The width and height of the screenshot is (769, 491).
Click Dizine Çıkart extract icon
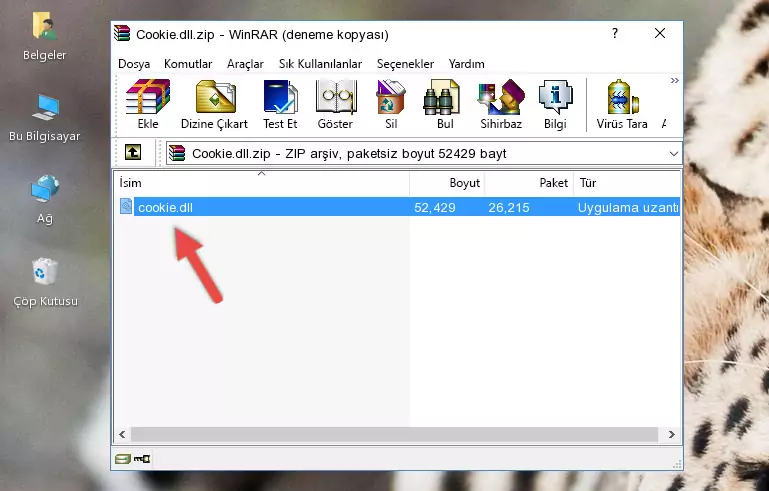[214, 104]
